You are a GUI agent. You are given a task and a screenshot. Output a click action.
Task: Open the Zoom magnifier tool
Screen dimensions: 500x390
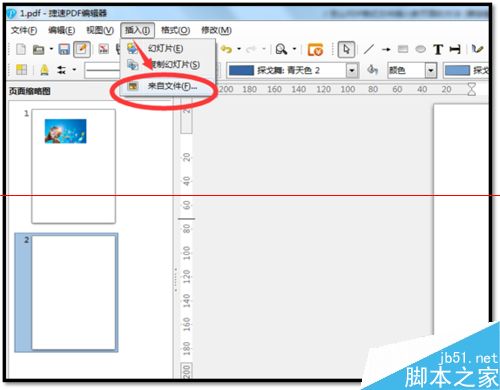pyautogui.click(x=281, y=49)
